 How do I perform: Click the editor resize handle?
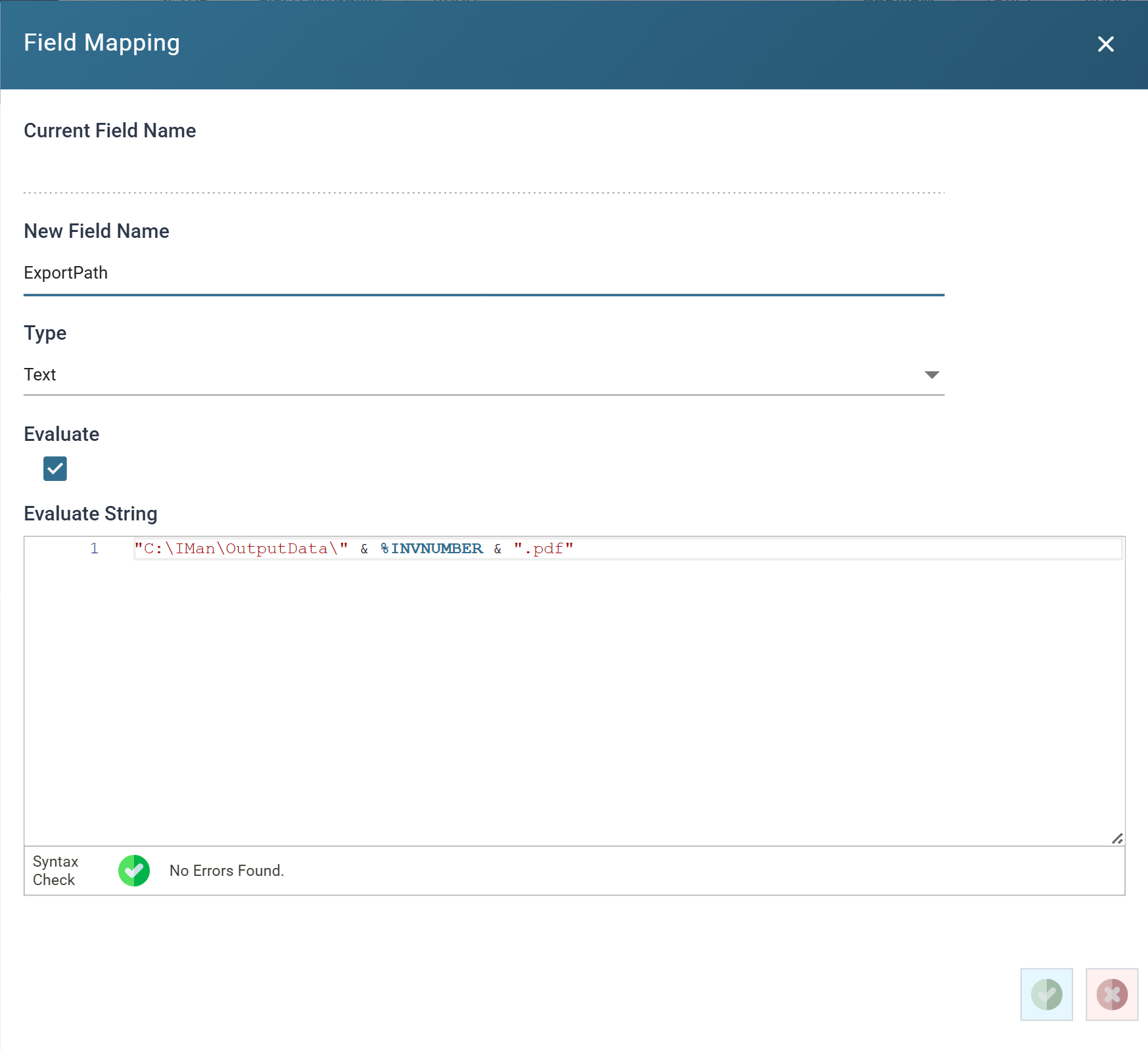click(x=1117, y=838)
